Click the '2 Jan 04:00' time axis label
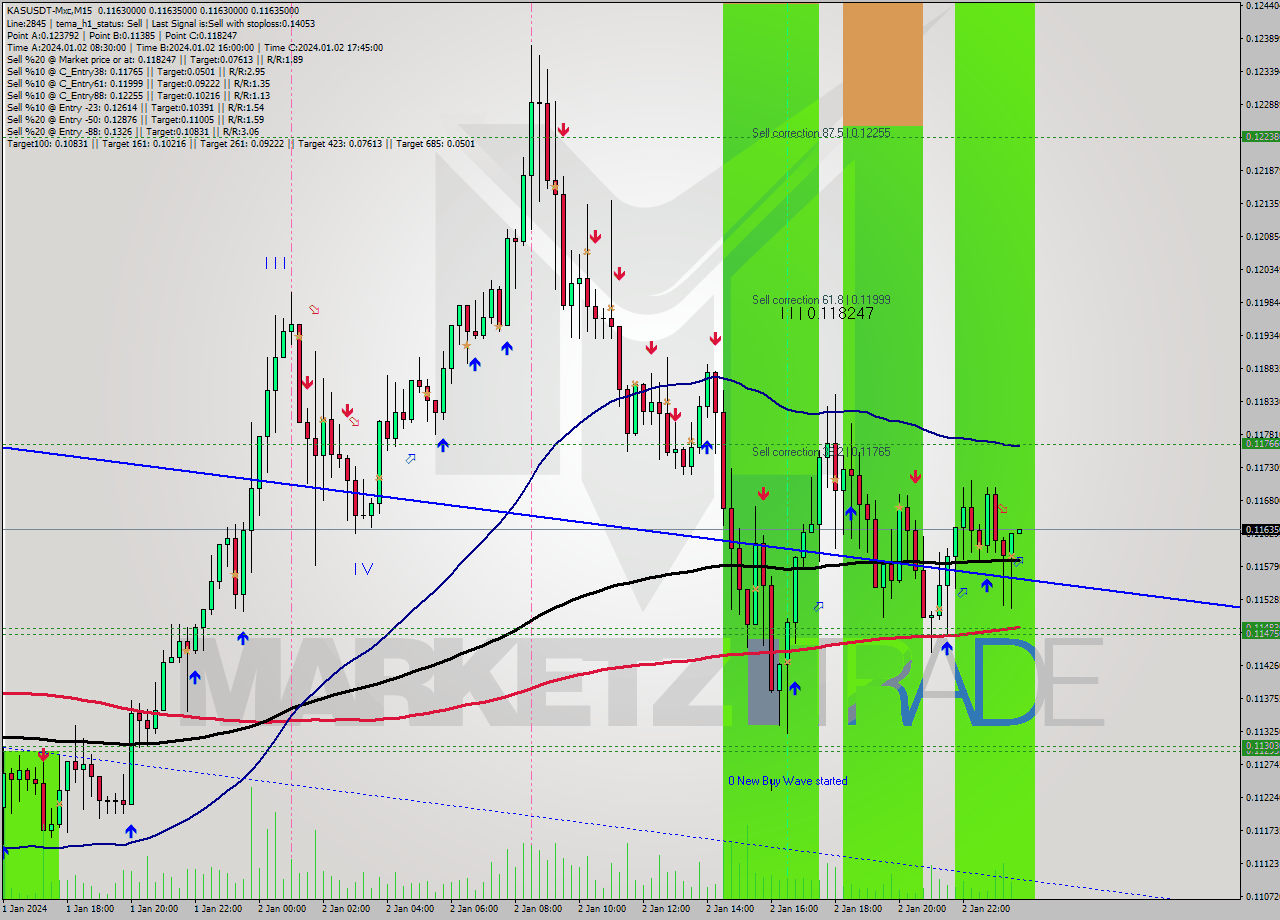Viewport: 1280px width, 920px height. (x=409, y=909)
